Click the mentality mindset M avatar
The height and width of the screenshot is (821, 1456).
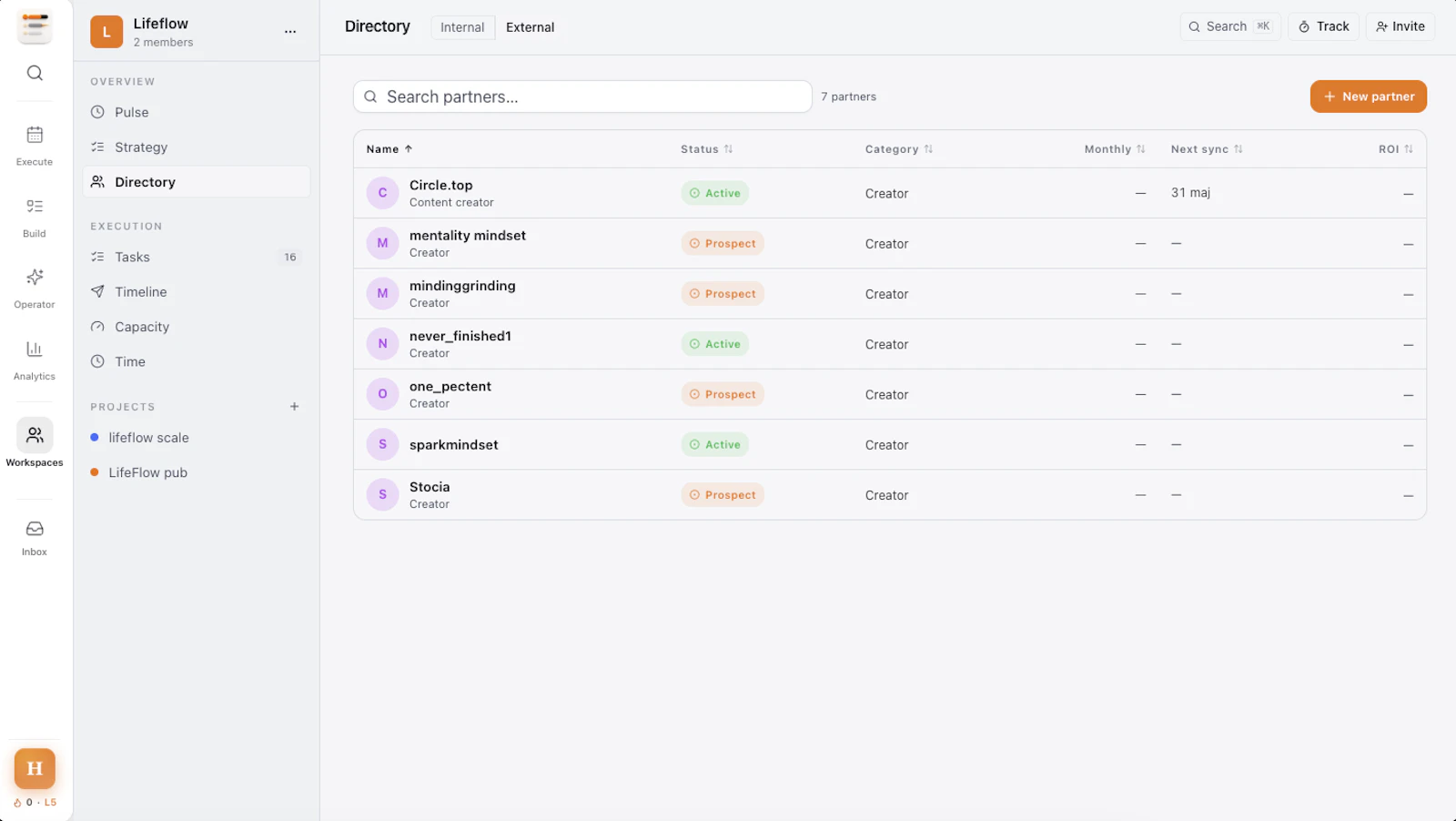[382, 243]
